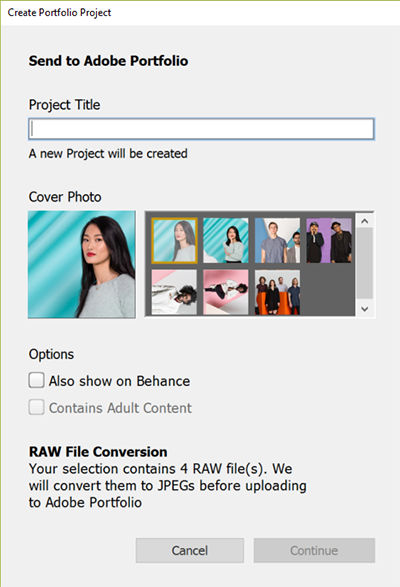Viewport: 400px width, 587px height.
Task: Click the Also show on Behance label
Action: tap(119, 381)
